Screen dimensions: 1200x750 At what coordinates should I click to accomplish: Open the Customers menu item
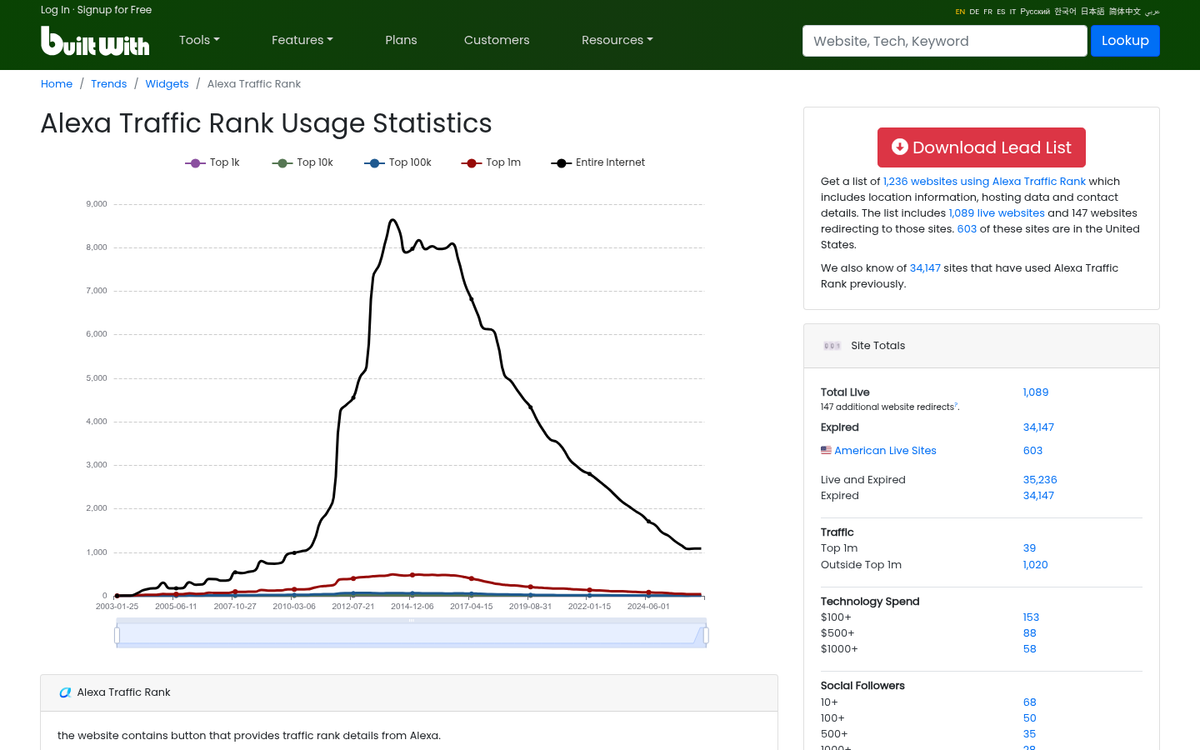[x=496, y=40]
